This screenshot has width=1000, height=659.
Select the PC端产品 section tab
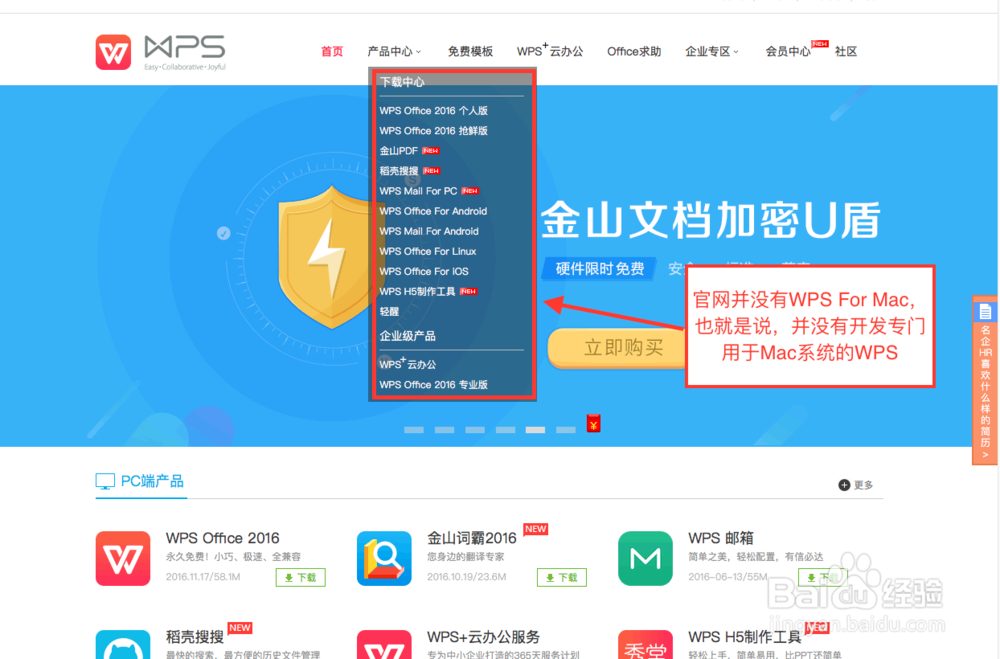(x=140, y=482)
